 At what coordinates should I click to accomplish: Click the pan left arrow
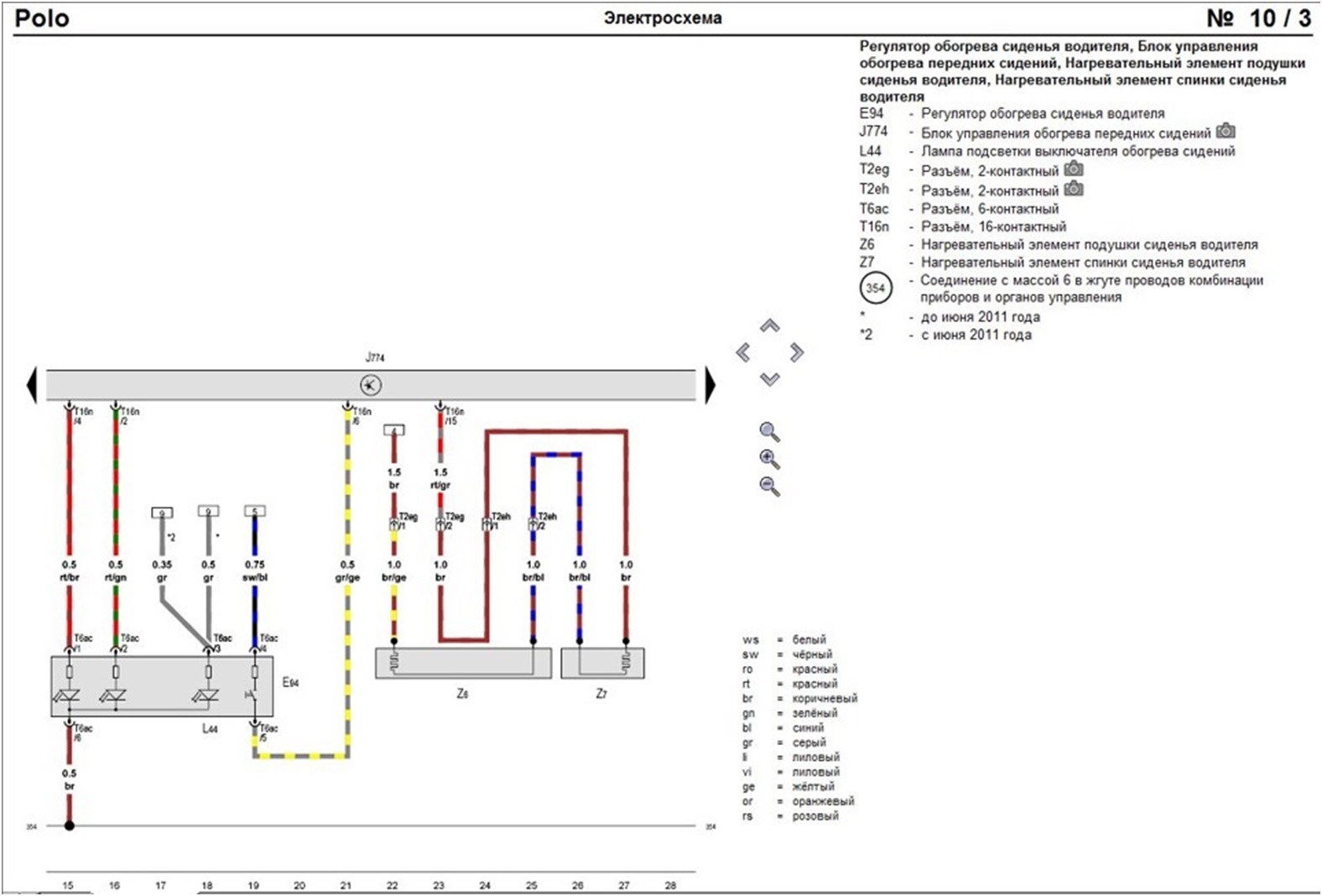743,352
